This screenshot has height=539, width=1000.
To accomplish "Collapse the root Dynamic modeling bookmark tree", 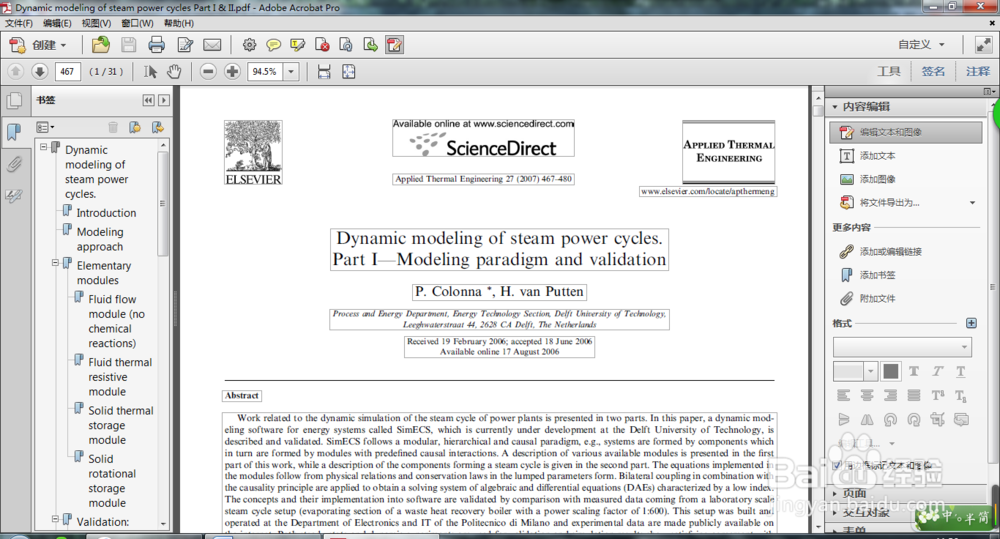I will (43, 147).
